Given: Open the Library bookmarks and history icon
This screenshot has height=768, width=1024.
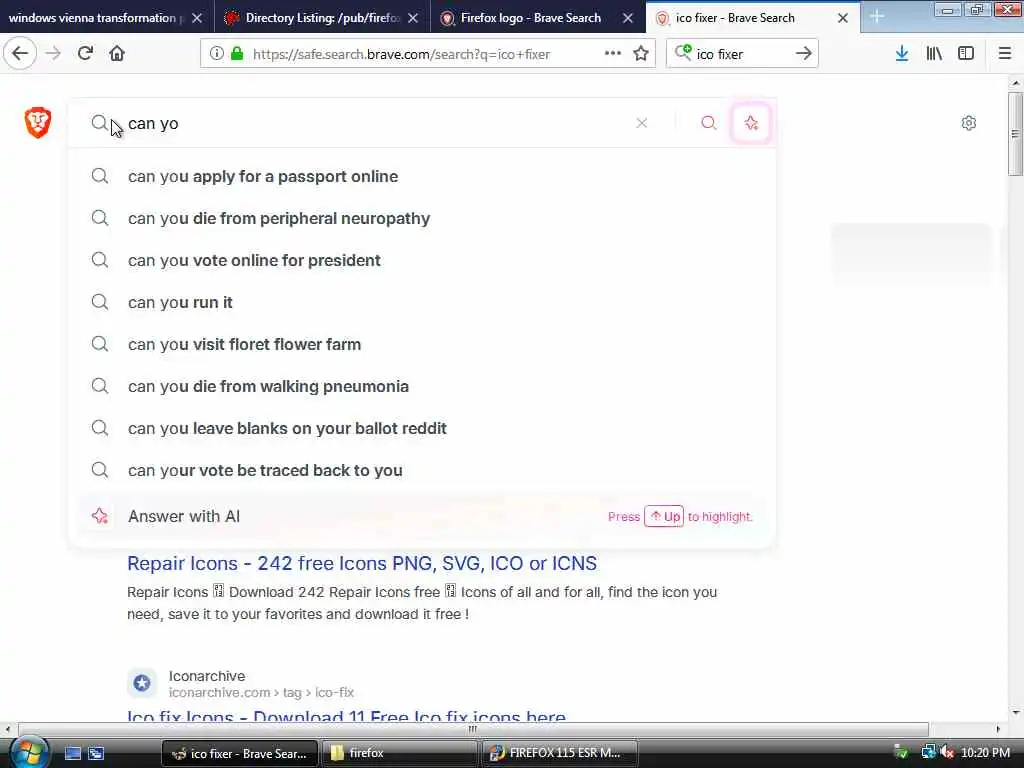Looking at the screenshot, I should click(x=934, y=54).
